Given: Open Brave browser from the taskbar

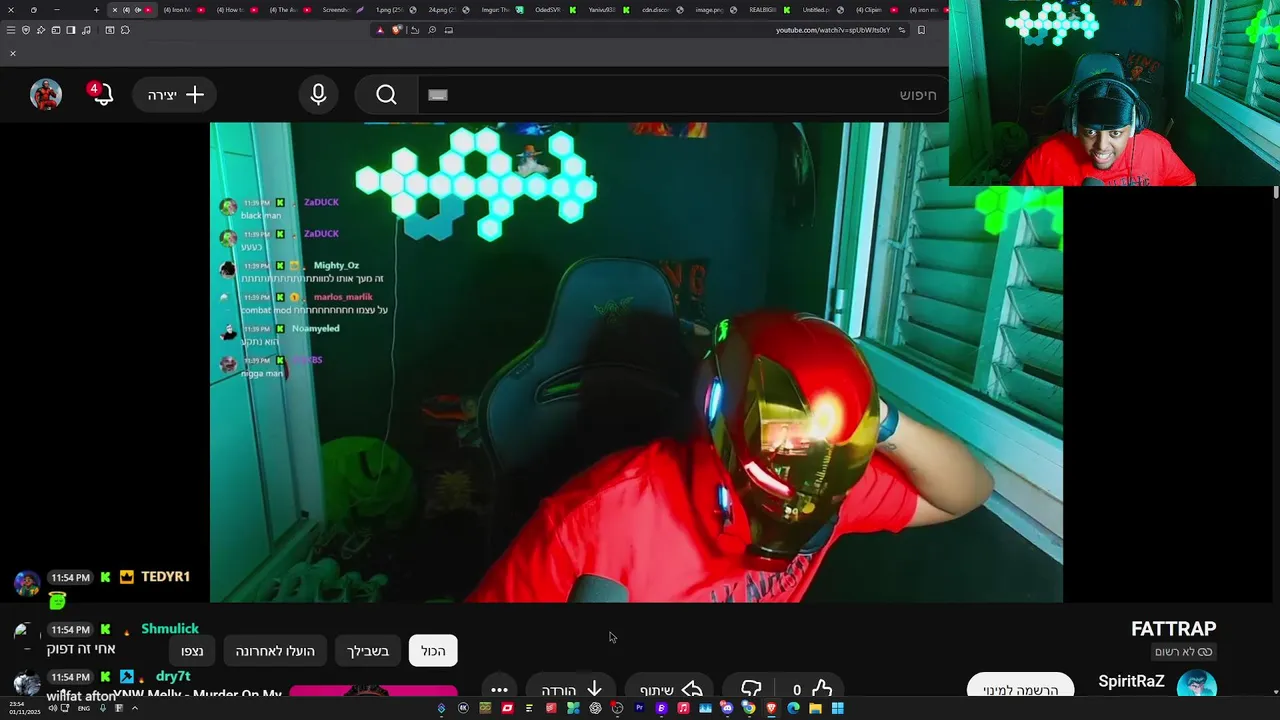Looking at the screenshot, I should [771, 708].
